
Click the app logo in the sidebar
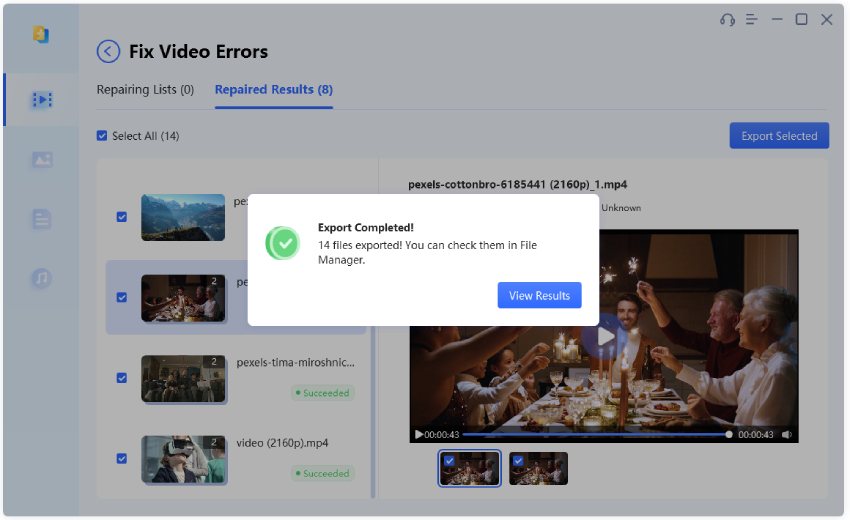pos(41,35)
